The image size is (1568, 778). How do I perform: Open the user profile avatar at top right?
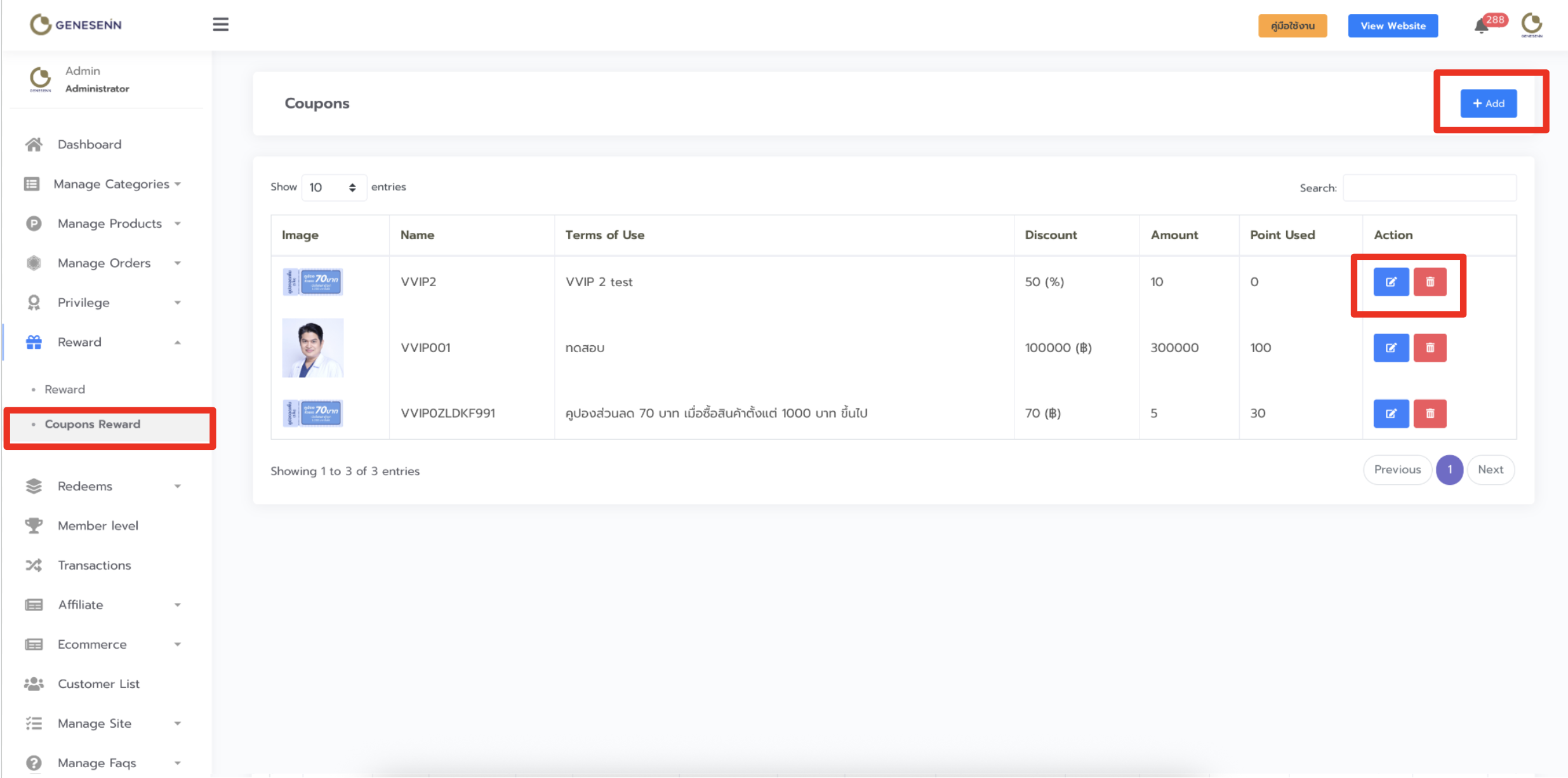click(1531, 25)
